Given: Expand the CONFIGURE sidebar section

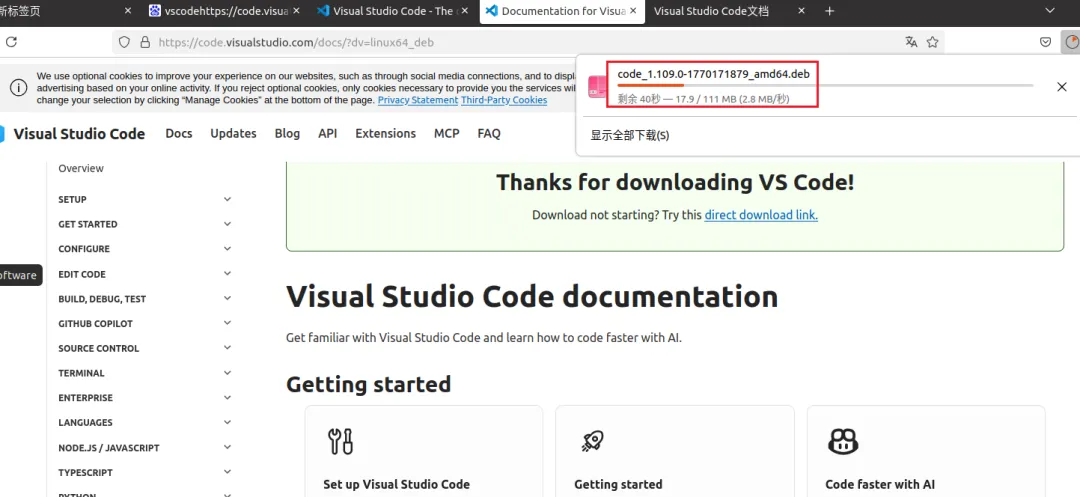Looking at the screenshot, I should tap(145, 249).
